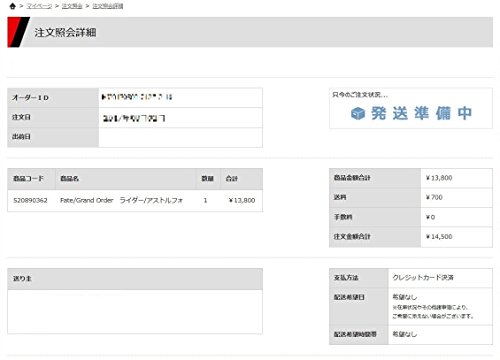Click the ¥13,800 total in product row
The width and height of the screenshot is (500, 360).
pos(242,200)
